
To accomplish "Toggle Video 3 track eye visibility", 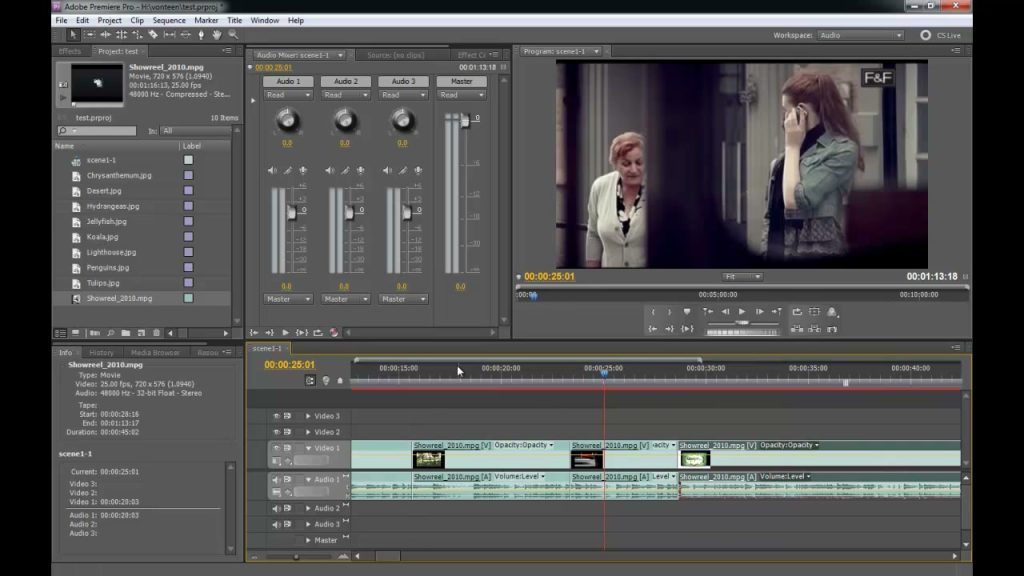I will [276, 416].
